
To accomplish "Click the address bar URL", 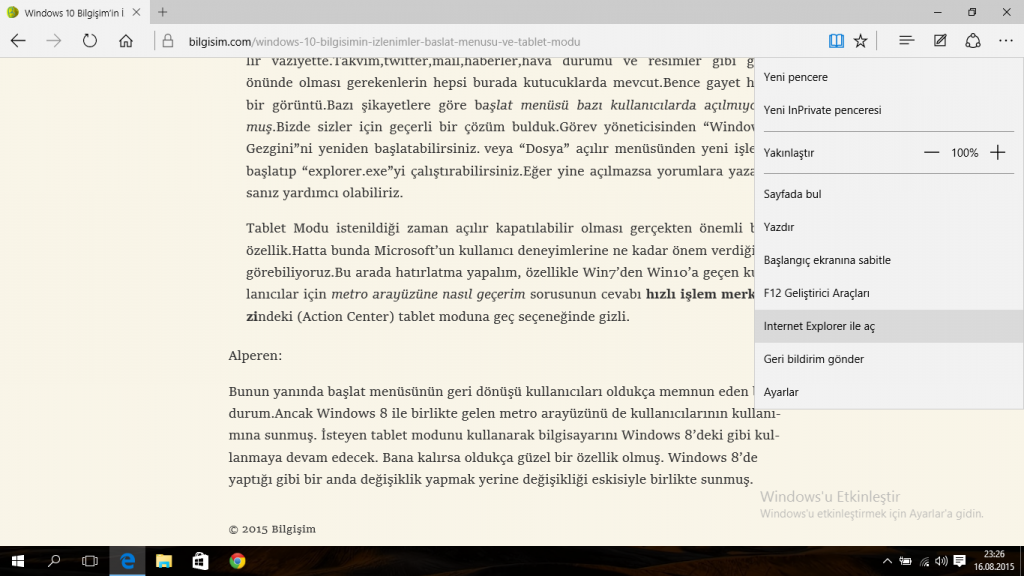I will point(384,42).
